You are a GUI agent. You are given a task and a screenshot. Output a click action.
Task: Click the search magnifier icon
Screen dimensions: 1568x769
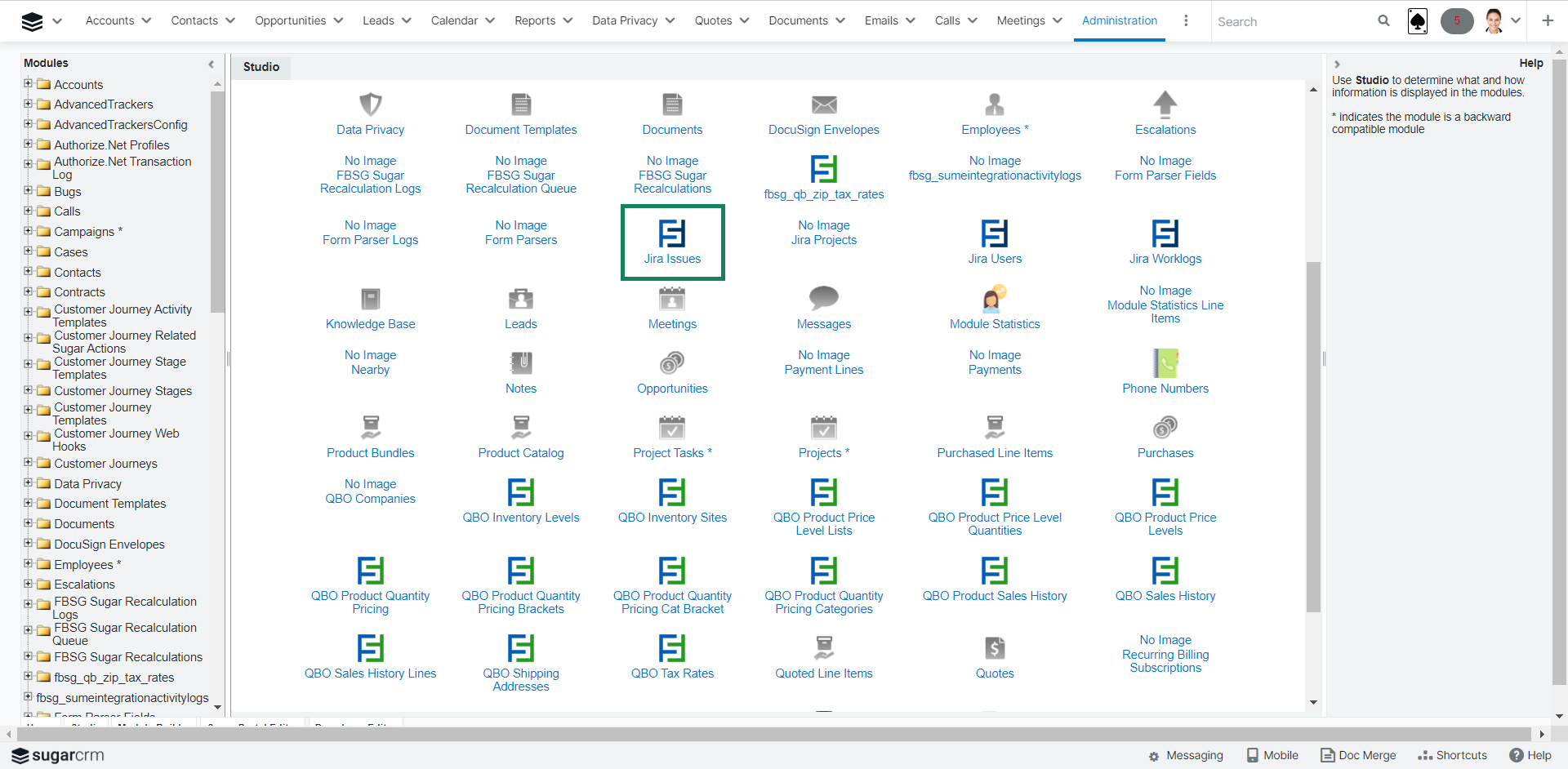click(x=1383, y=21)
